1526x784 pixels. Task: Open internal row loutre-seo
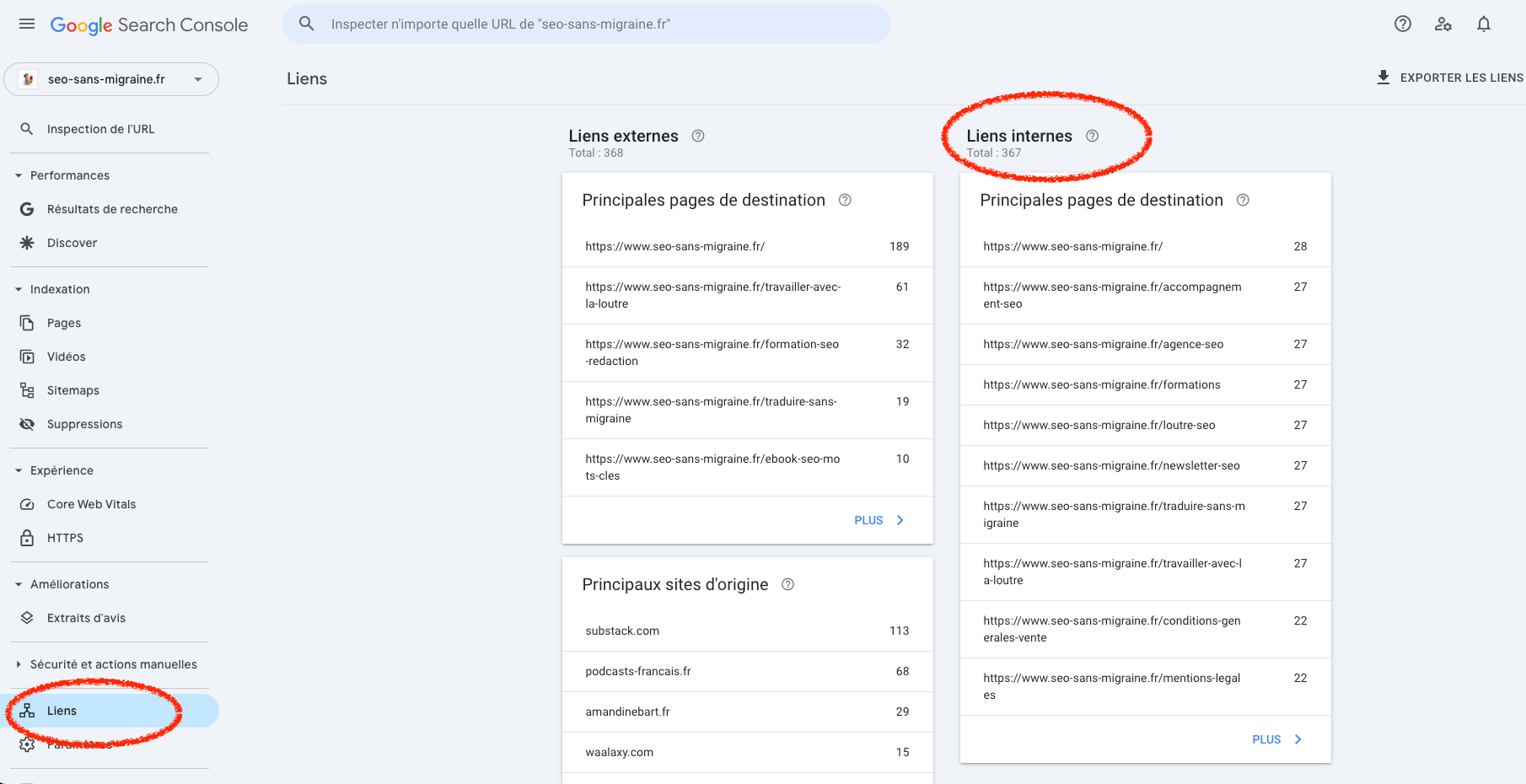tap(1146, 425)
